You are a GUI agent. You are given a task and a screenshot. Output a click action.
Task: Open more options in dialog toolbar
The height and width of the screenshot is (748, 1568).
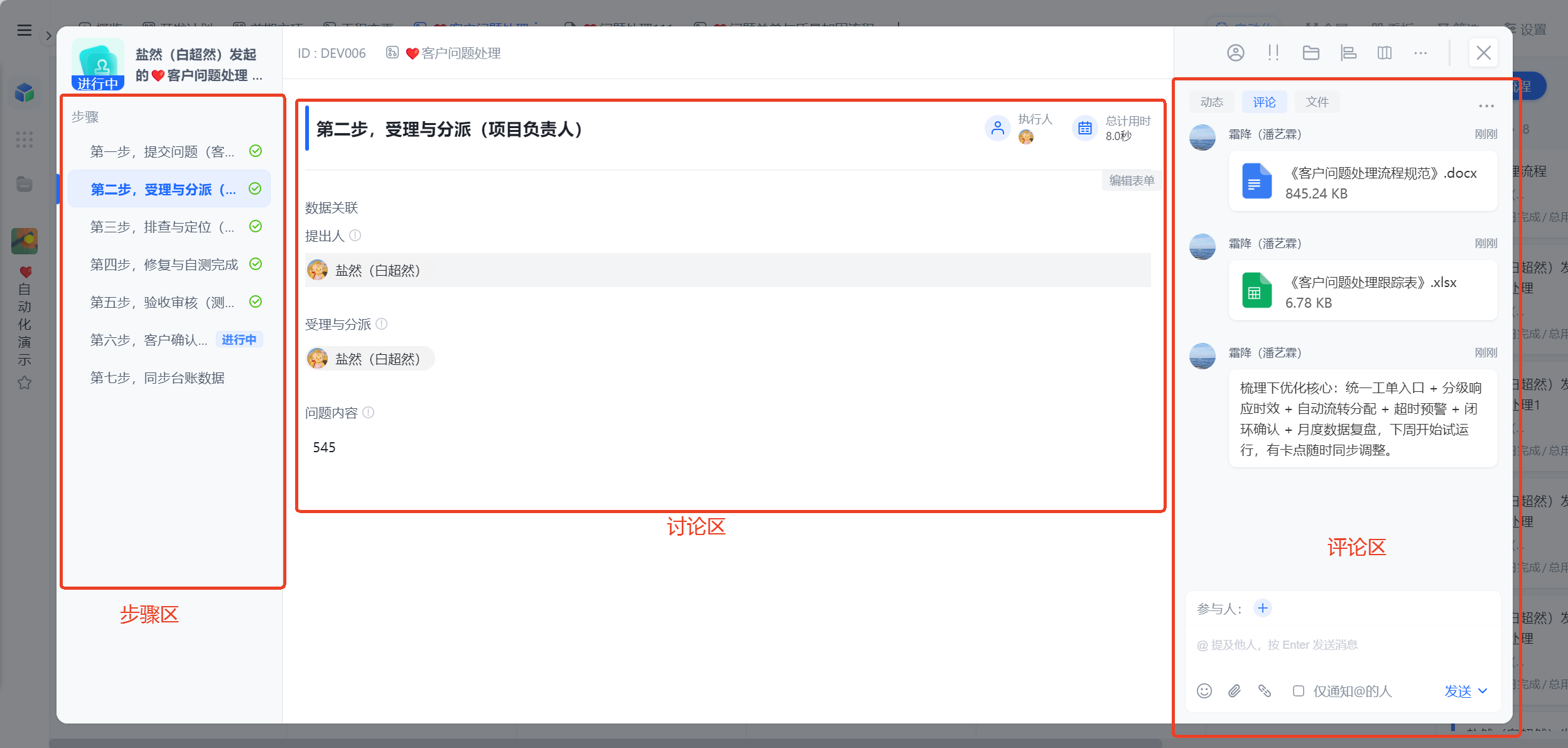(x=1420, y=53)
